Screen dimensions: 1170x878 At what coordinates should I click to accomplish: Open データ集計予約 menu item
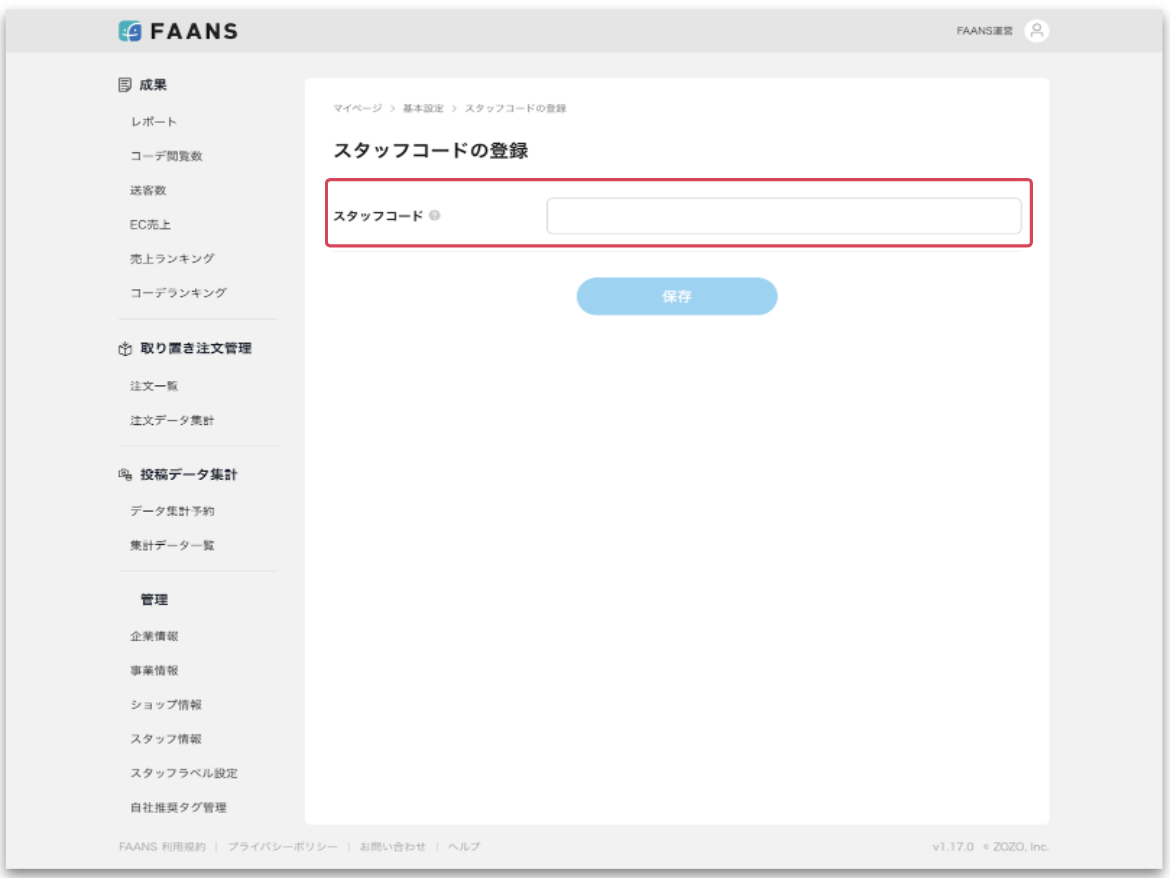click(x=172, y=511)
